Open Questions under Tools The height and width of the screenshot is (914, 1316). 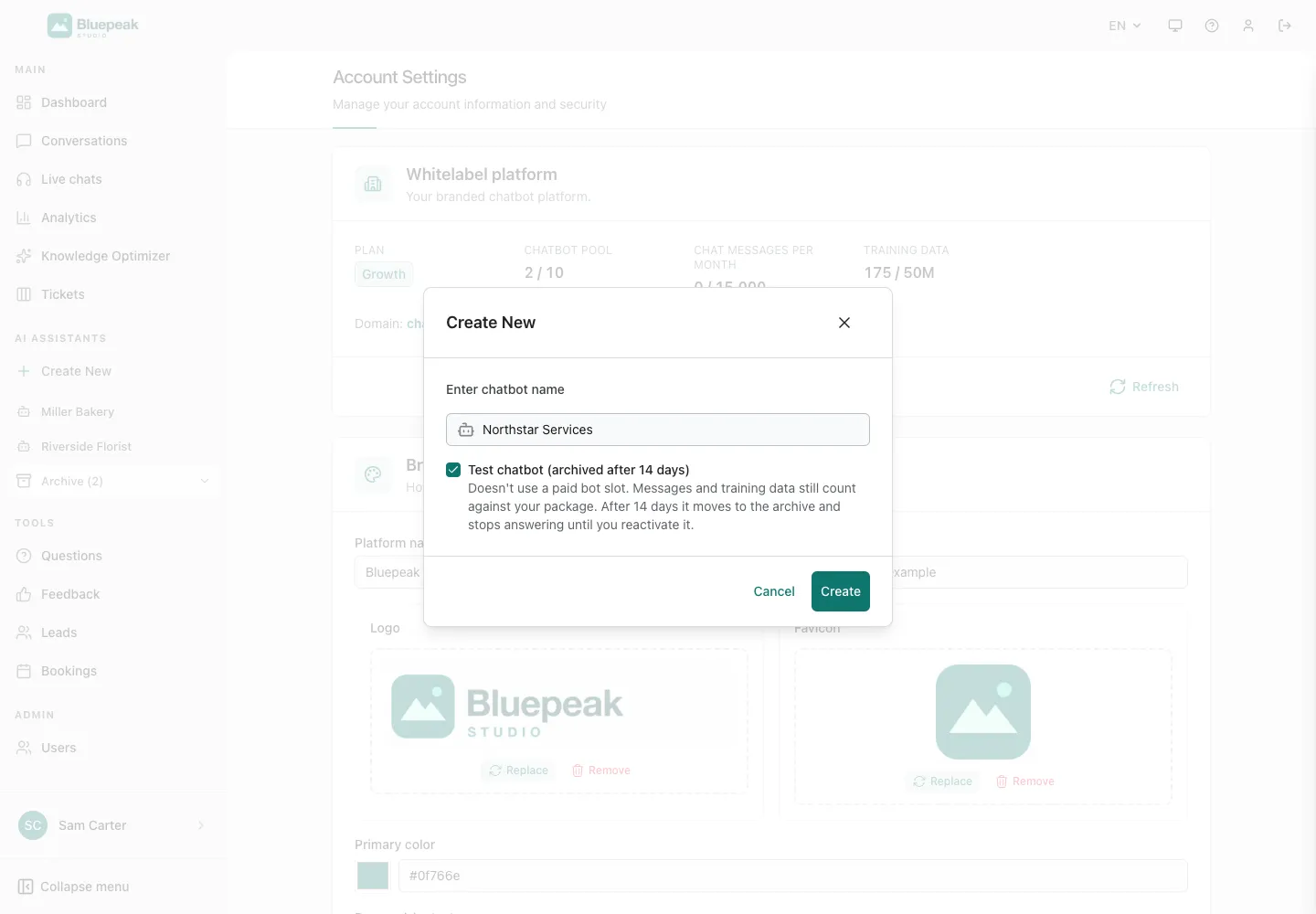[x=113, y=556]
